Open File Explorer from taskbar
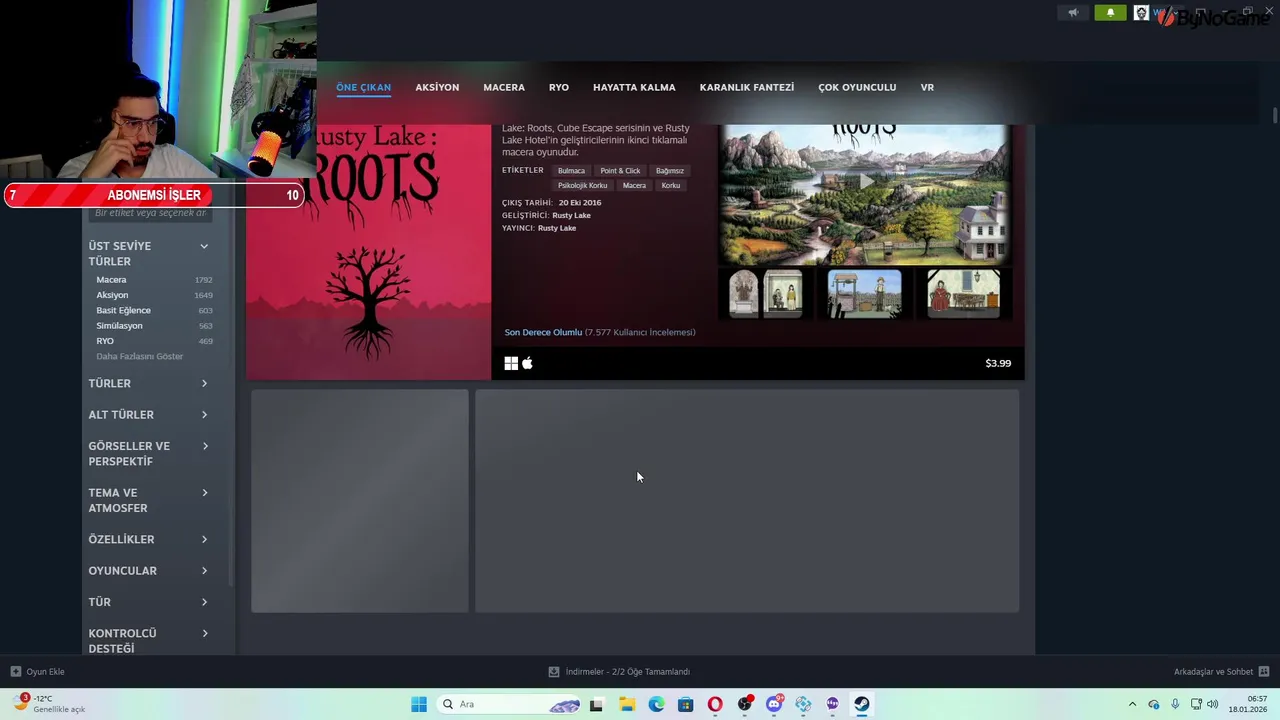 627,704
